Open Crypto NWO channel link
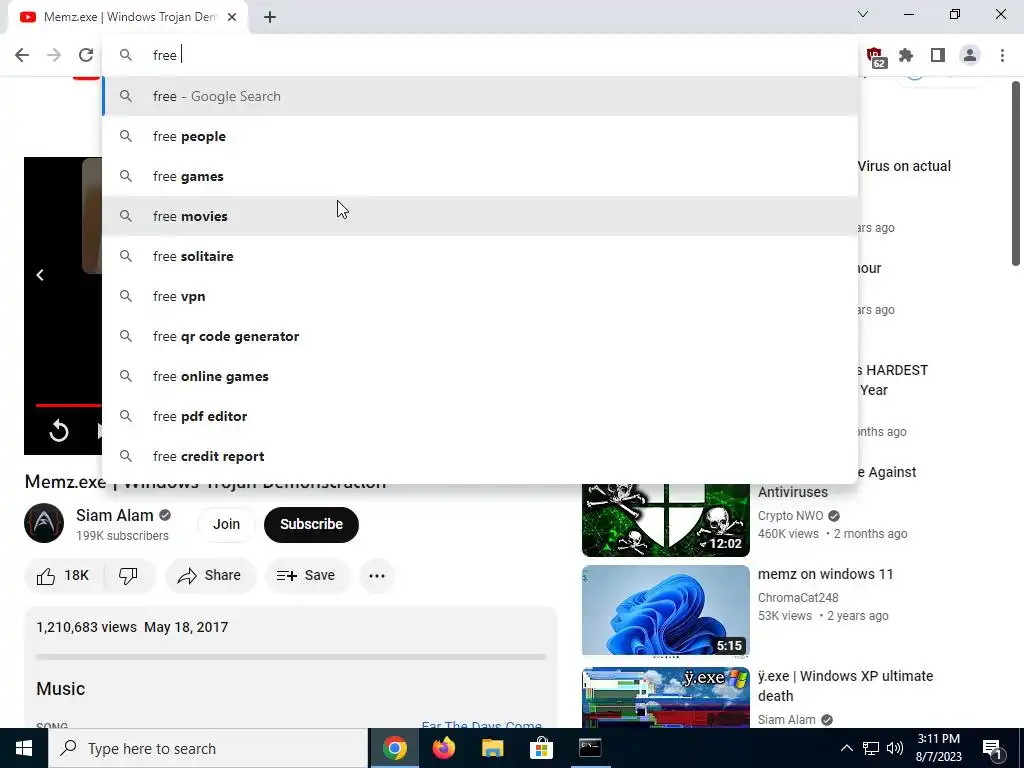1024x768 pixels. pos(790,516)
